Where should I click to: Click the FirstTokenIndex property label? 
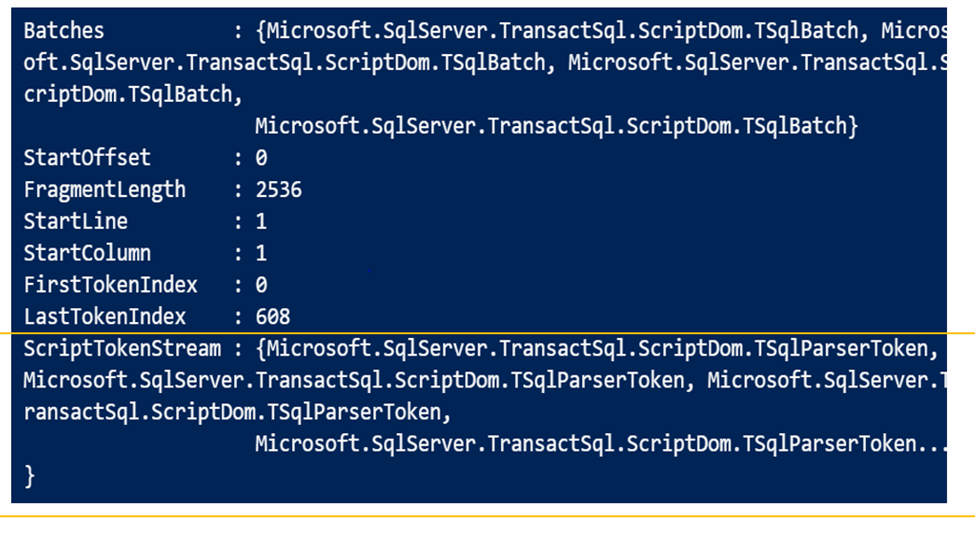[111, 286]
